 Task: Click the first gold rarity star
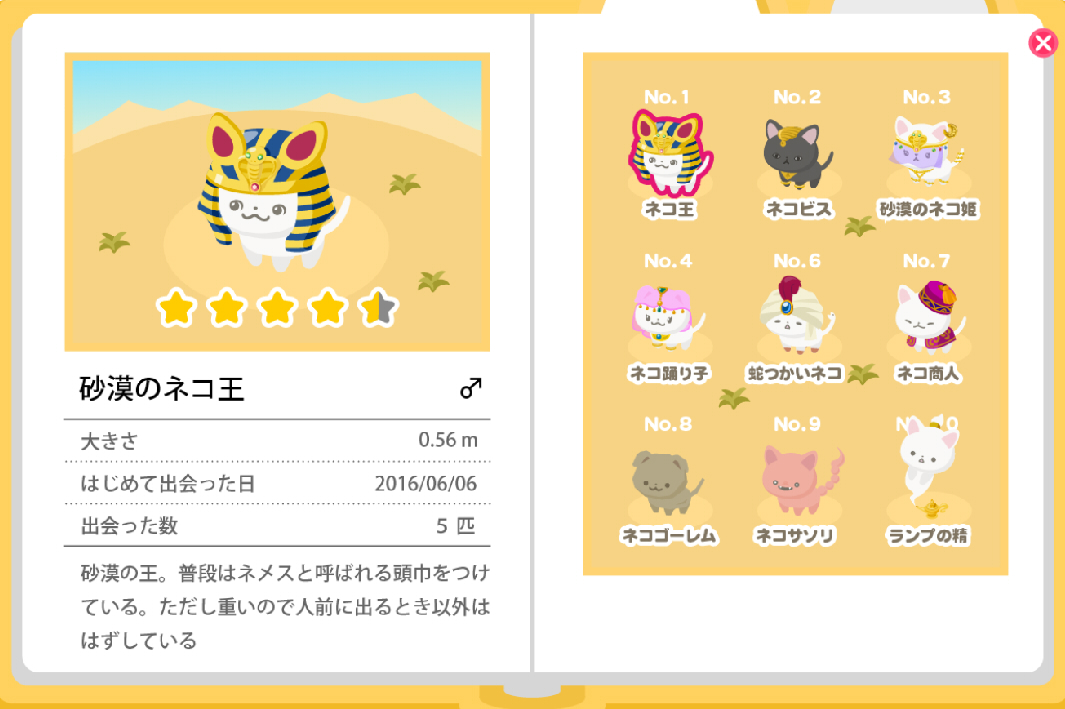coord(177,308)
